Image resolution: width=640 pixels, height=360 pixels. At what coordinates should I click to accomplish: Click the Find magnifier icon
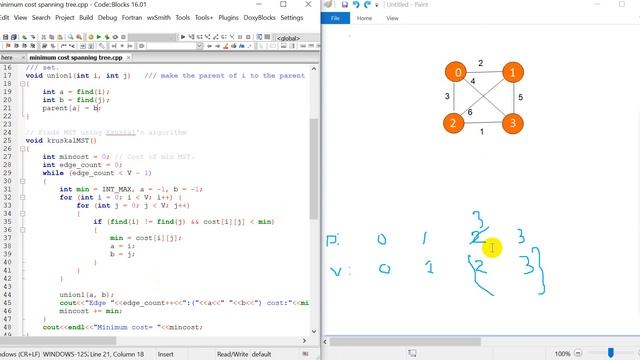(x=71, y=37)
